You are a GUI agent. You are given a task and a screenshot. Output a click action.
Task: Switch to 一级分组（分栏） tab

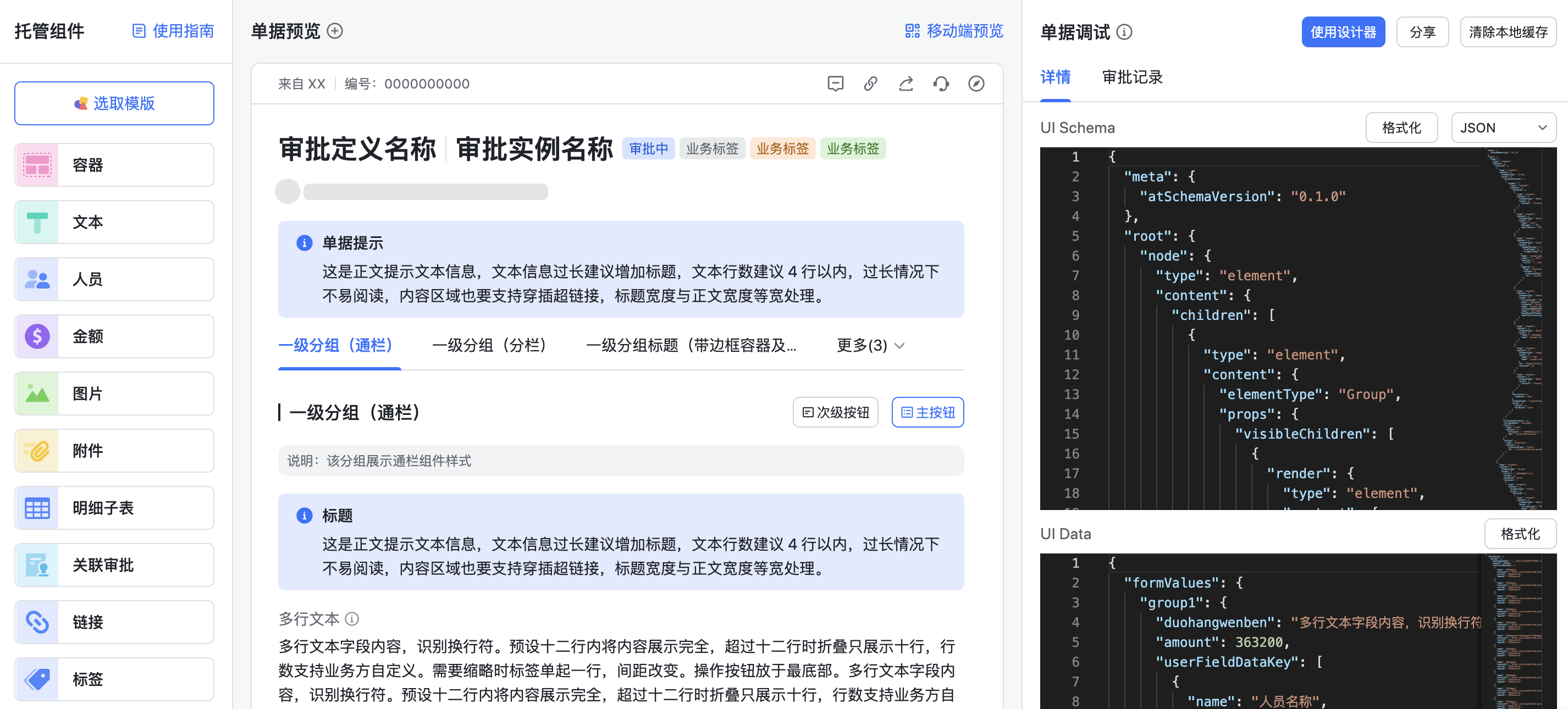493,346
